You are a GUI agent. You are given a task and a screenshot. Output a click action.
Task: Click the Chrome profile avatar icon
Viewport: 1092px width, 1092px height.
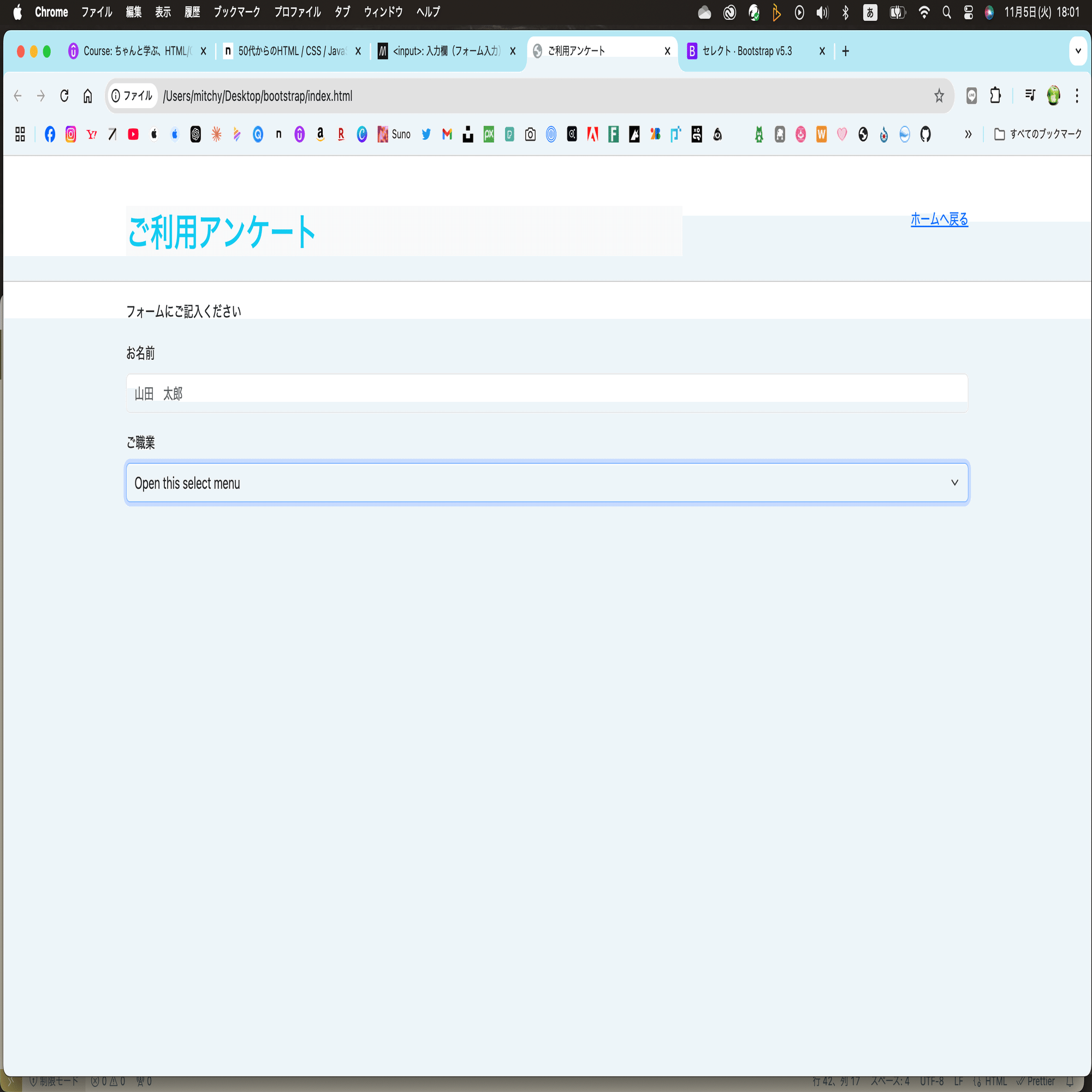1054,96
